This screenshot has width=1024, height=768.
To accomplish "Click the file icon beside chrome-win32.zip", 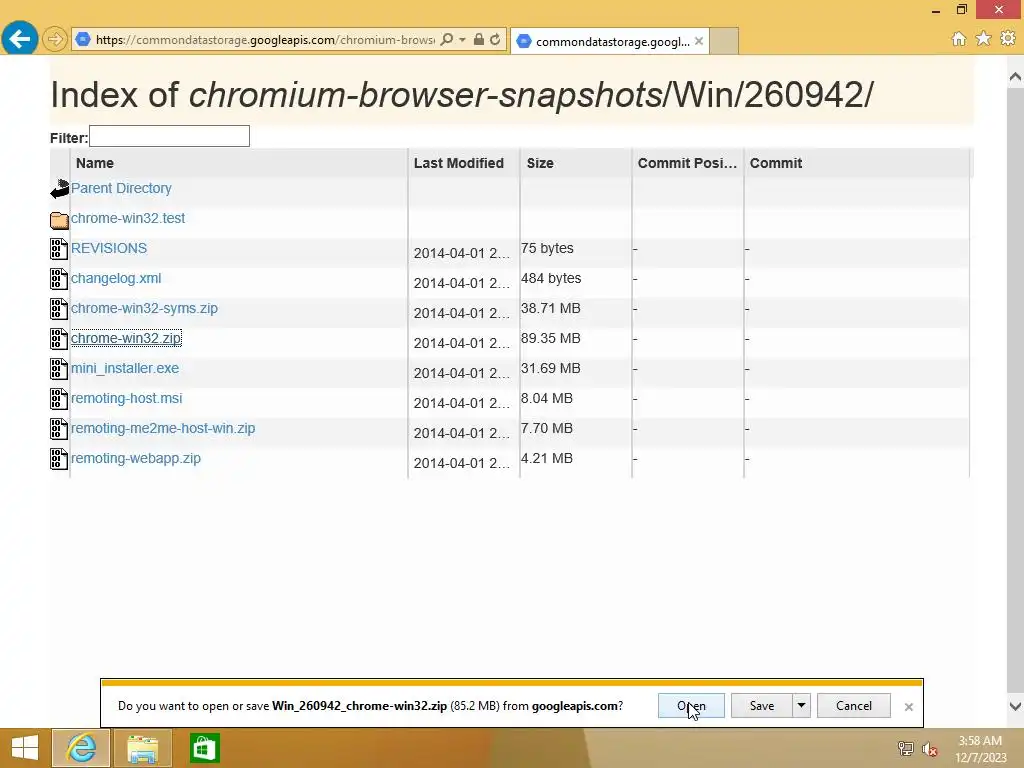I will (59, 339).
